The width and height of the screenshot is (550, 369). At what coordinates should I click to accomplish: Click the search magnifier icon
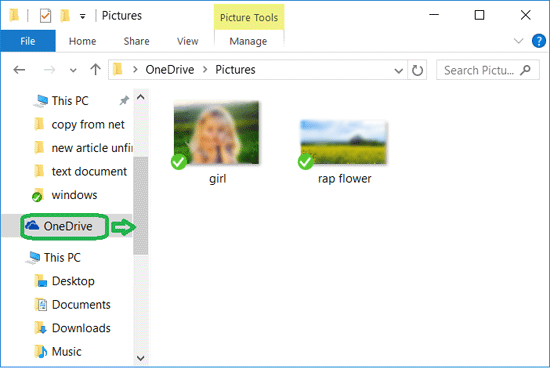(x=525, y=70)
